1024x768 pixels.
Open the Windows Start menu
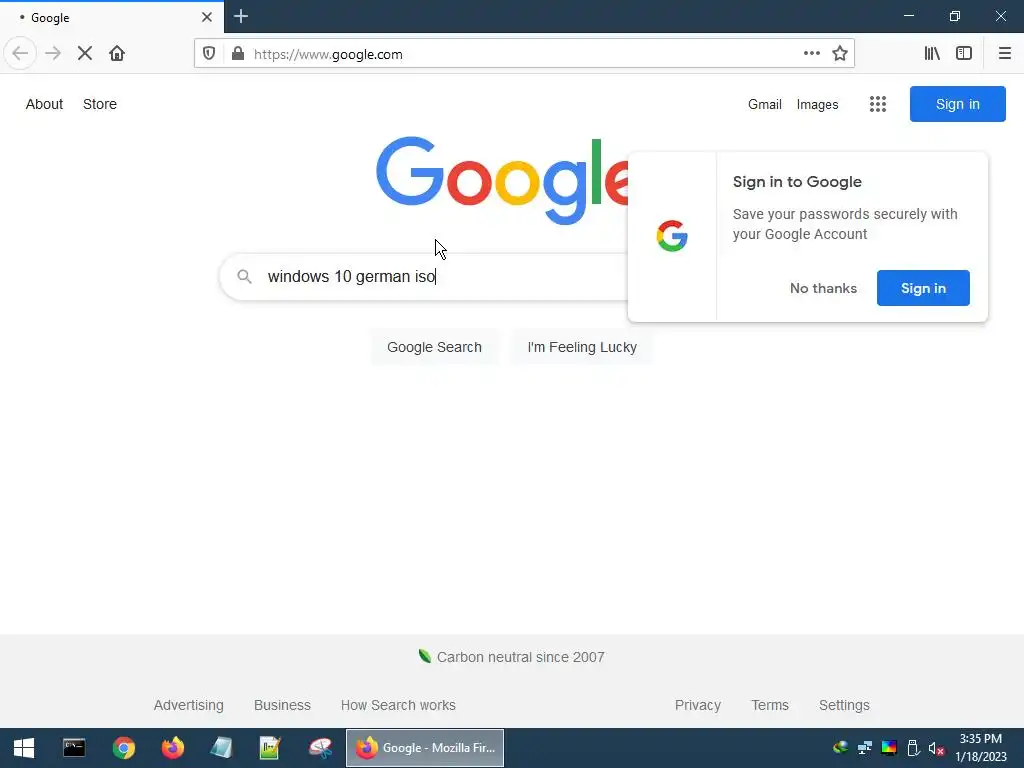click(x=24, y=748)
